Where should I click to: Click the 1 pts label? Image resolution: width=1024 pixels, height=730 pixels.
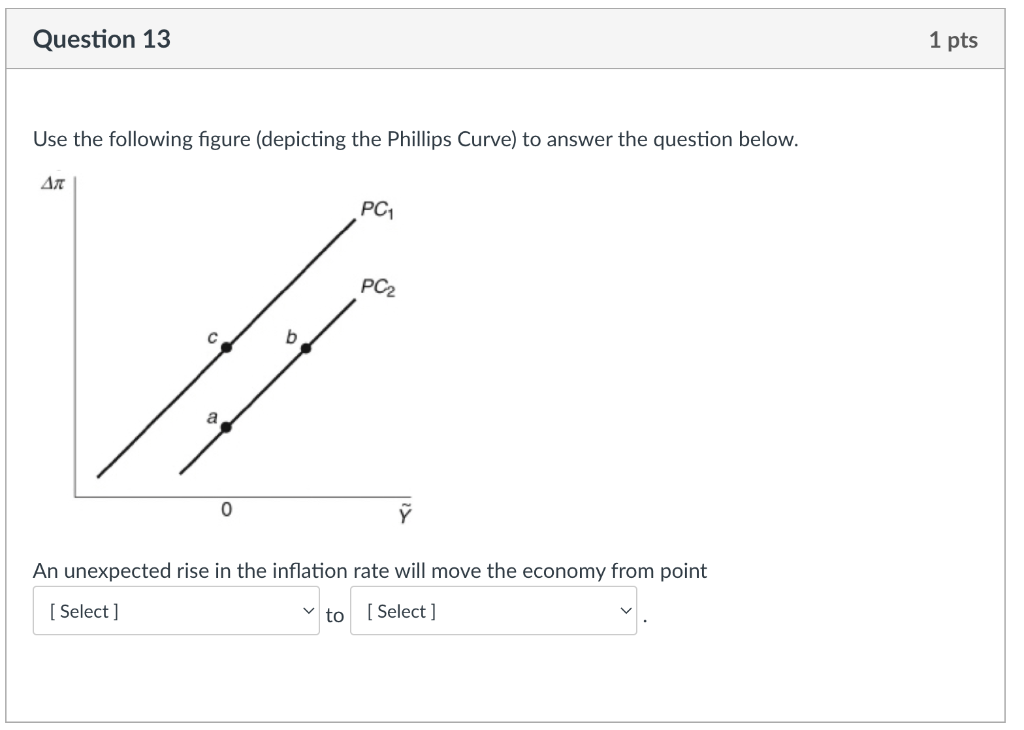(x=955, y=40)
